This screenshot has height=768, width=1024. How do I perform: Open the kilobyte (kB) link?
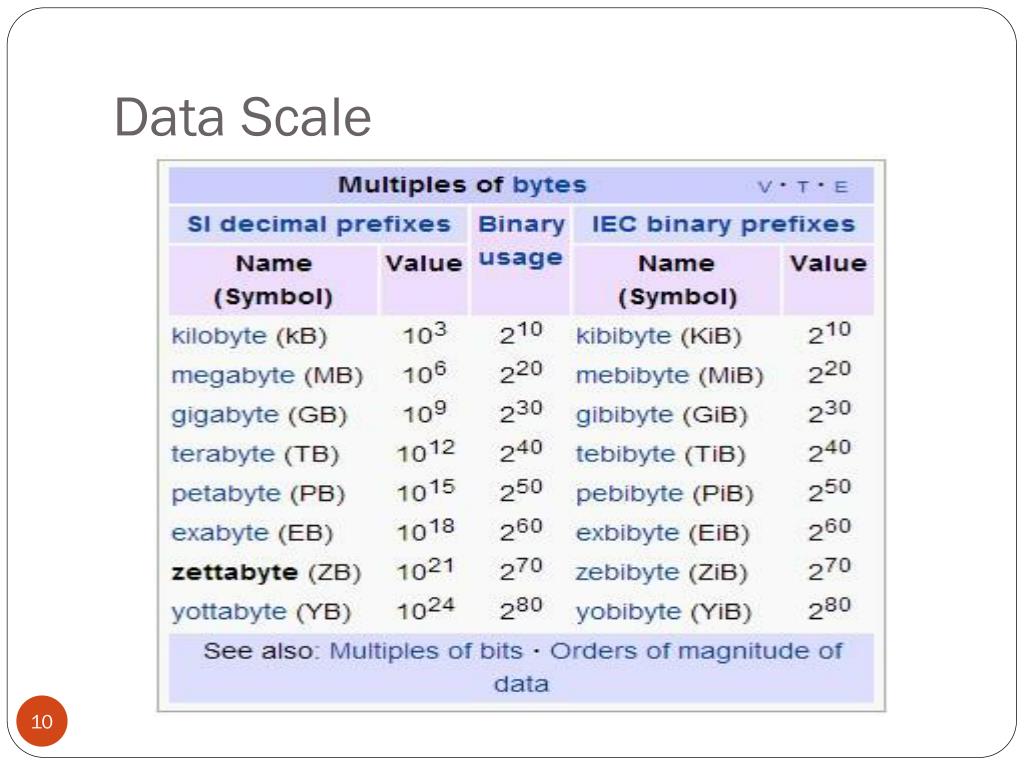[219, 336]
